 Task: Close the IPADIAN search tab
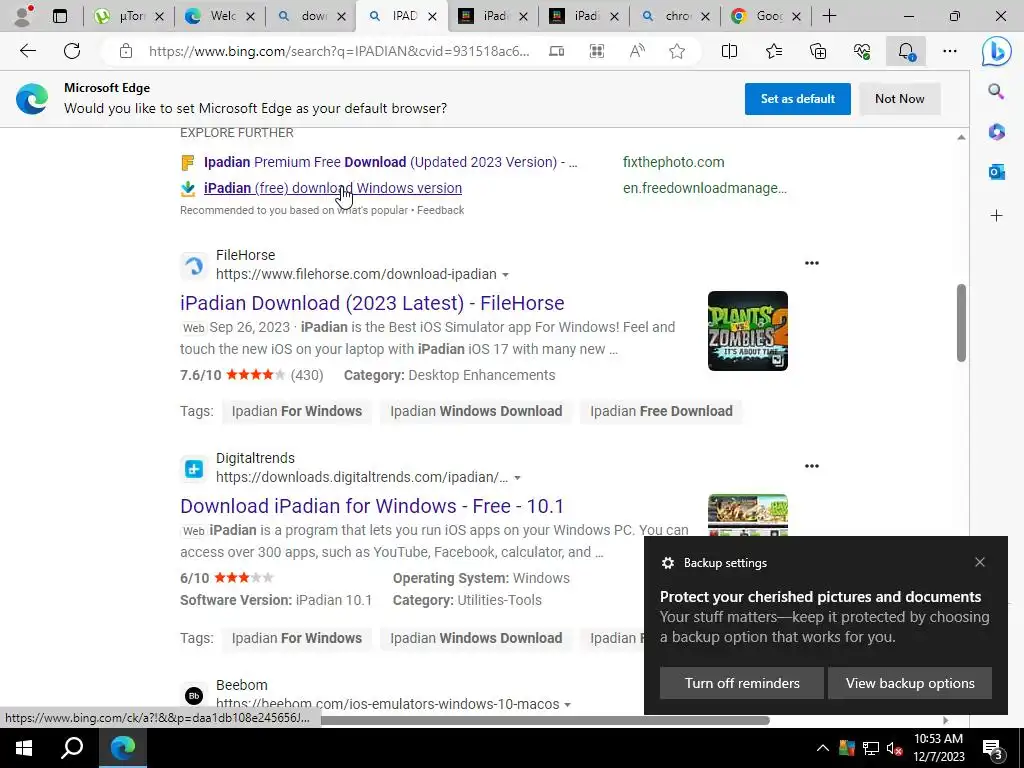point(432,17)
